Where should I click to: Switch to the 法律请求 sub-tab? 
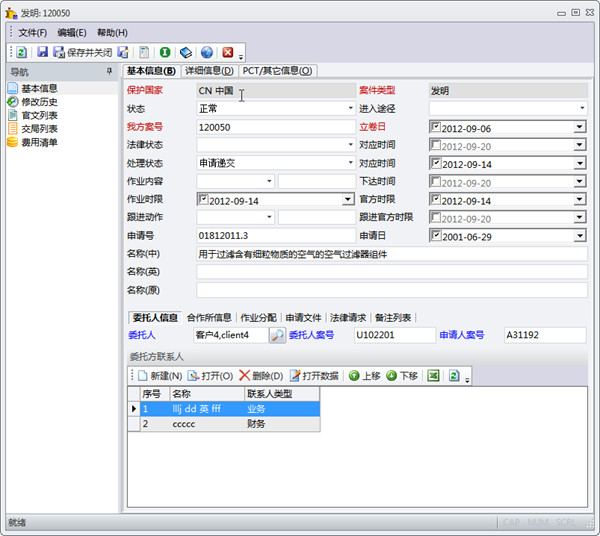click(348, 318)
